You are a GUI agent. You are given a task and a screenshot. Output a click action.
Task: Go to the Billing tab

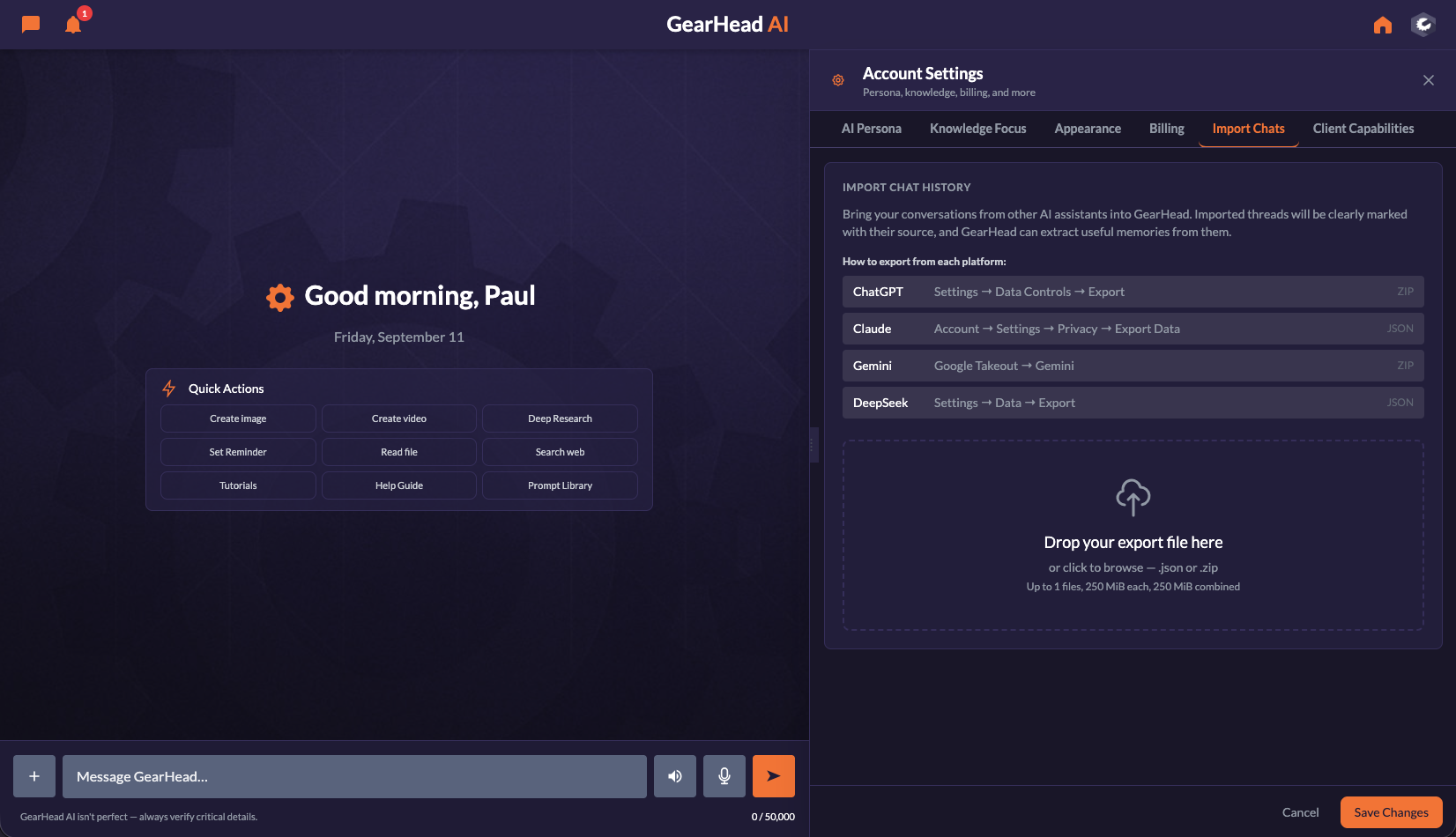coord(1167,129)
